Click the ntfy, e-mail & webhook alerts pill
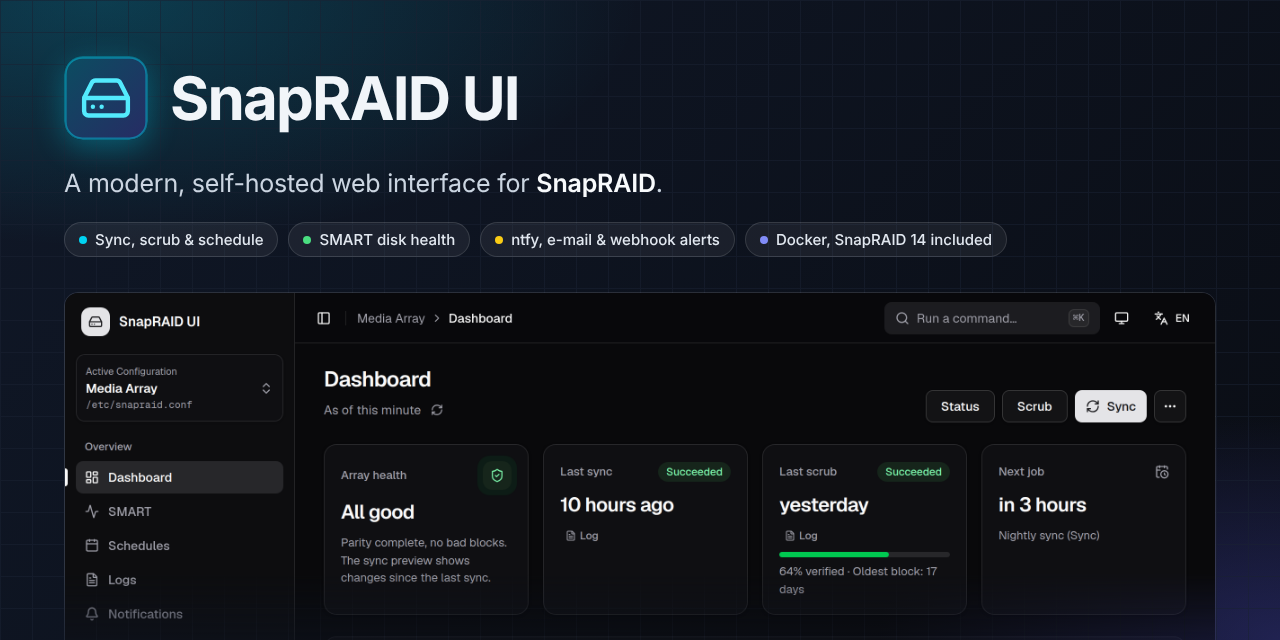 point(607,240)
